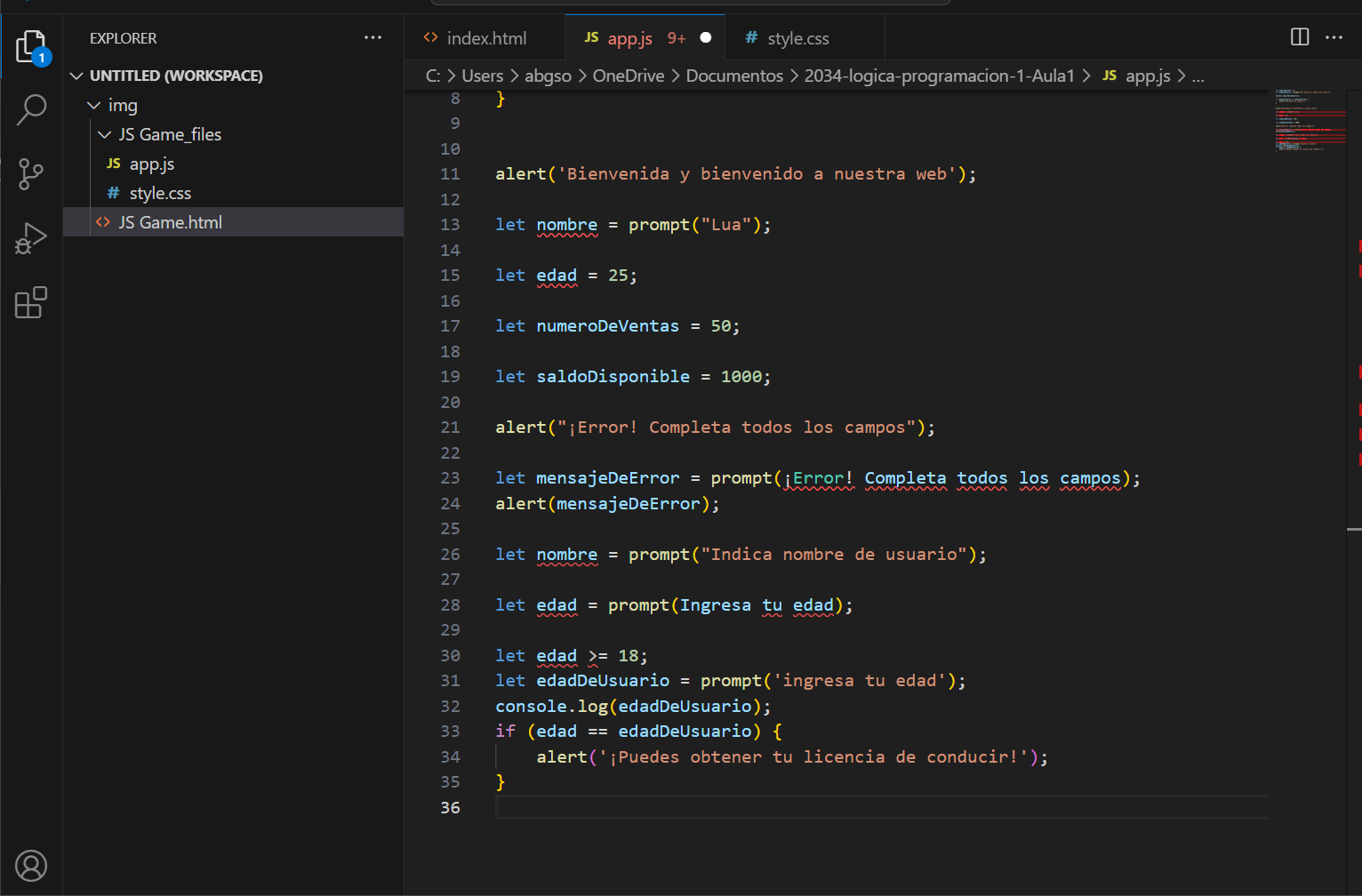Click 'saldoDisponible' on line 19
This screenshot has width=1362, height=896.
[613, 377]
